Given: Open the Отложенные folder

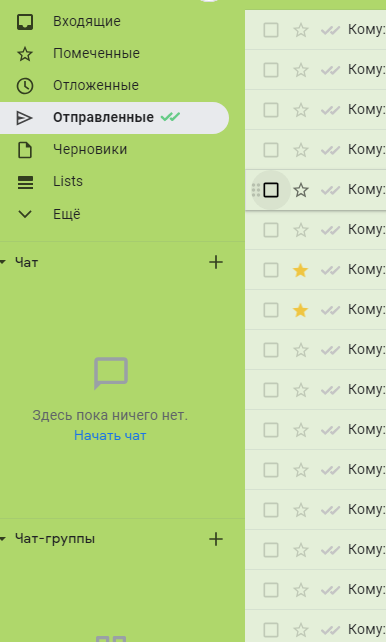Looking at the screenshot, I should pos(96,85).
